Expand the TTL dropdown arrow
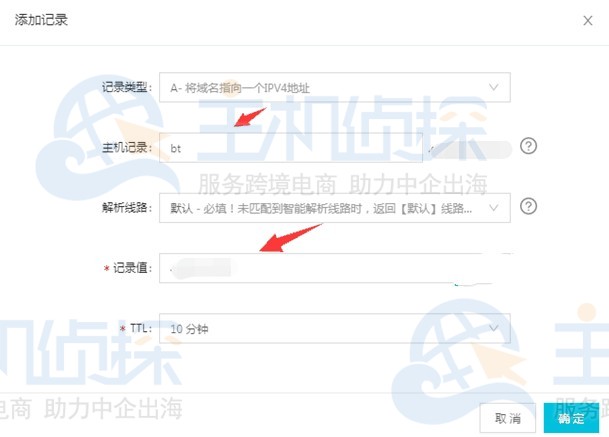Viewport: 609px width, 437px height. [x=493, y=328]
